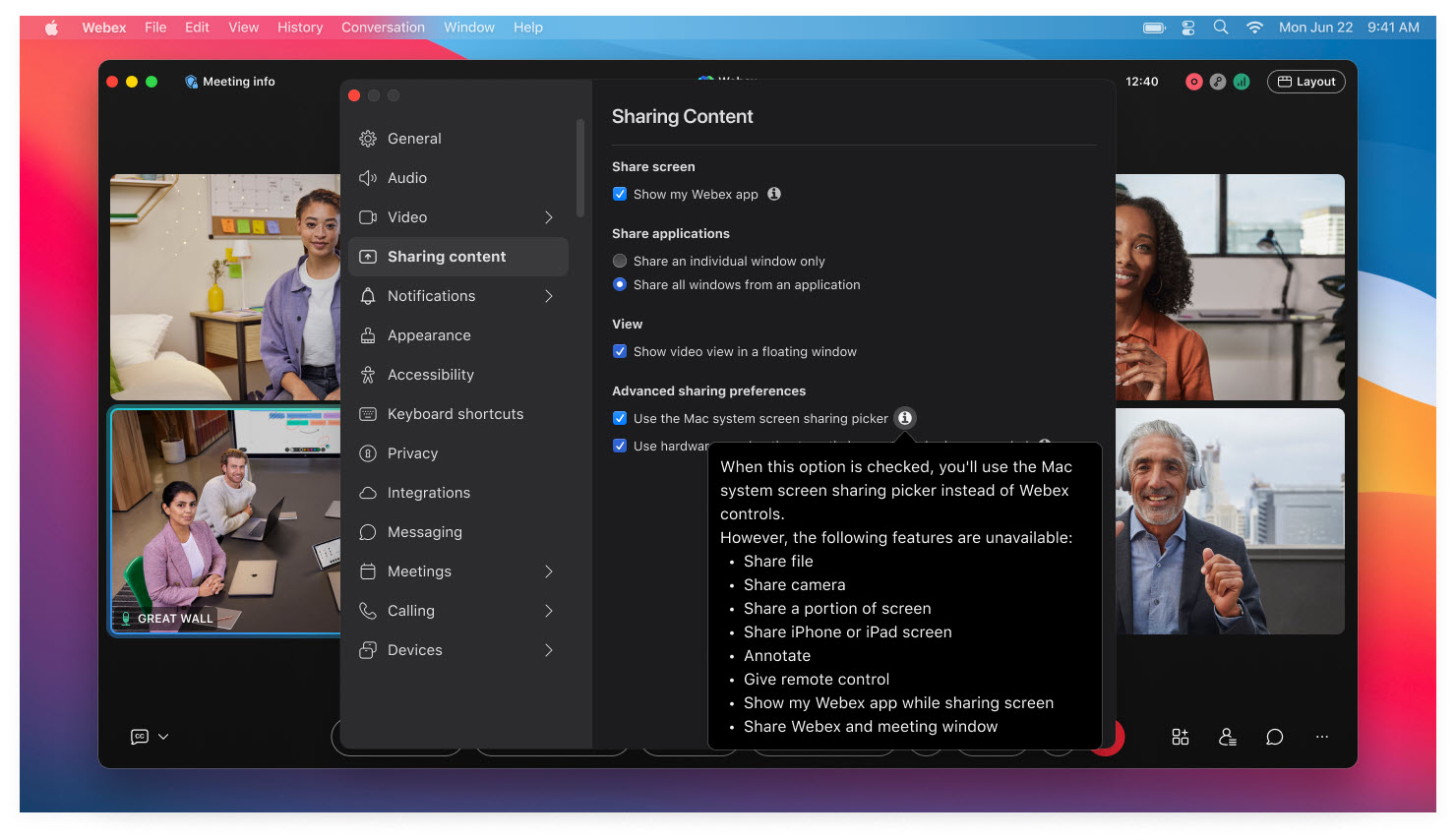Click the Appearance icon in sidebar
Screen dimensions: 1456x840
[368, 335]
